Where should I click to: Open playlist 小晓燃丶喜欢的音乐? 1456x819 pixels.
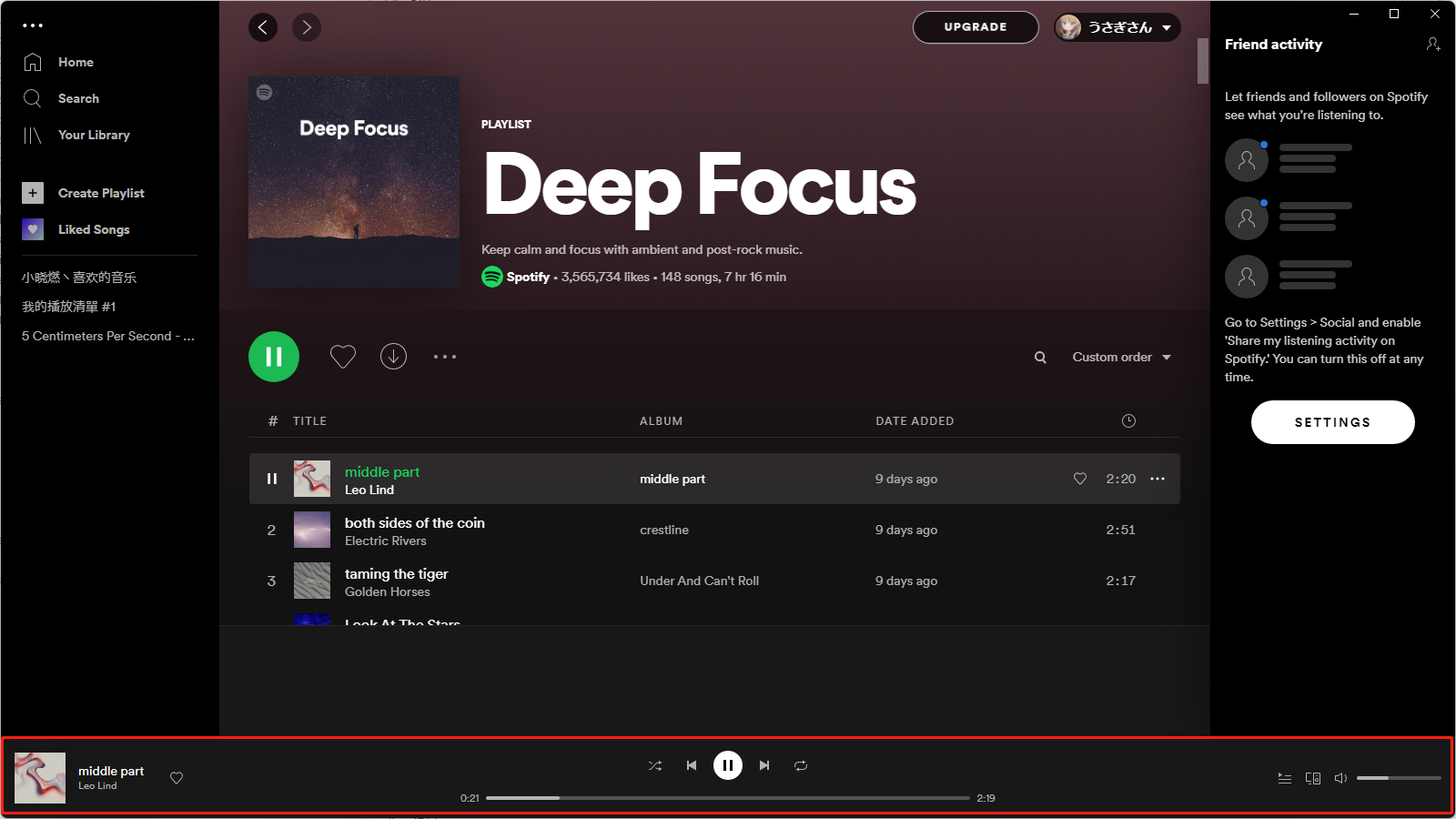[79, 278]
